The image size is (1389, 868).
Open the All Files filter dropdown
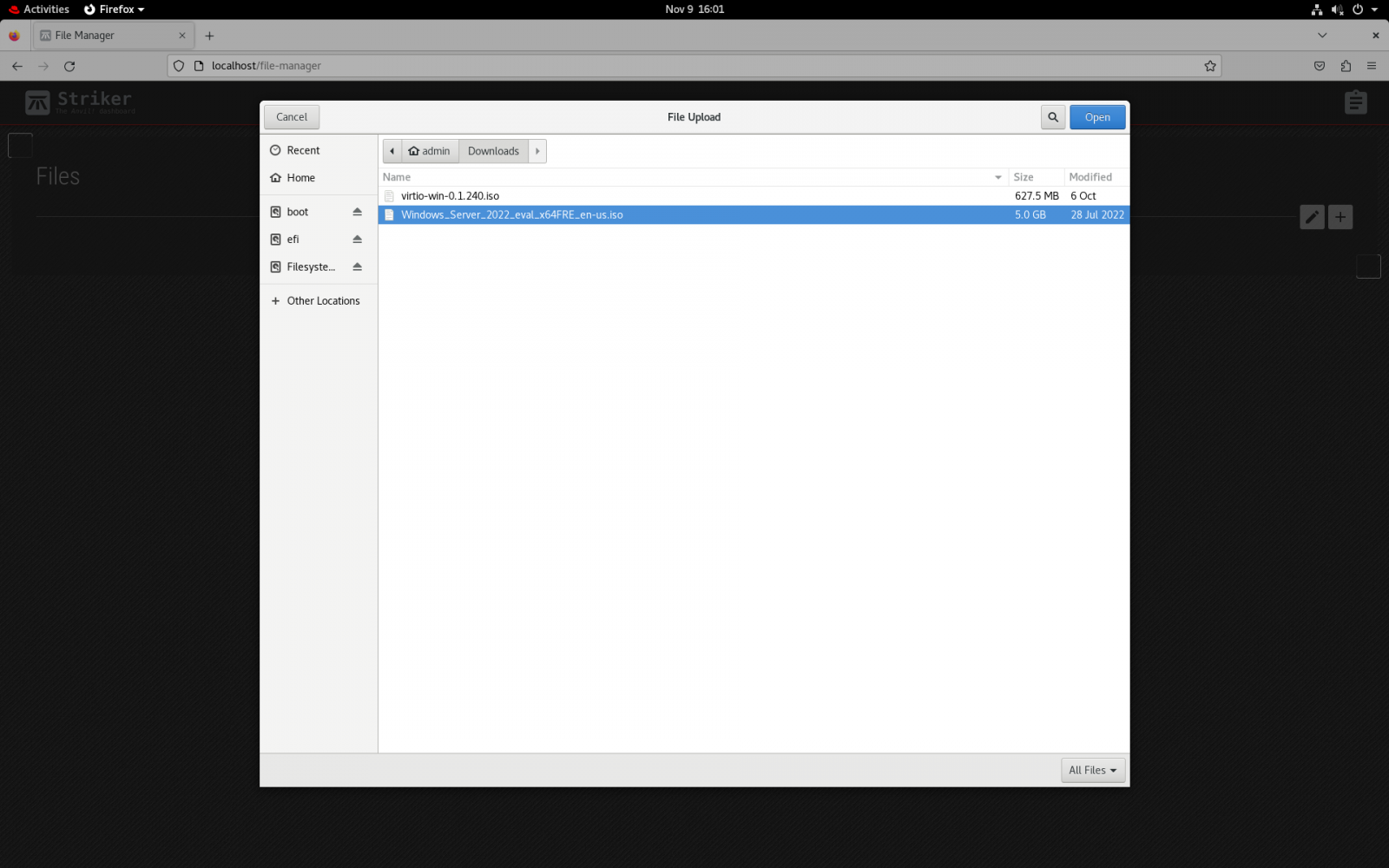click(x=1092, y=770)
